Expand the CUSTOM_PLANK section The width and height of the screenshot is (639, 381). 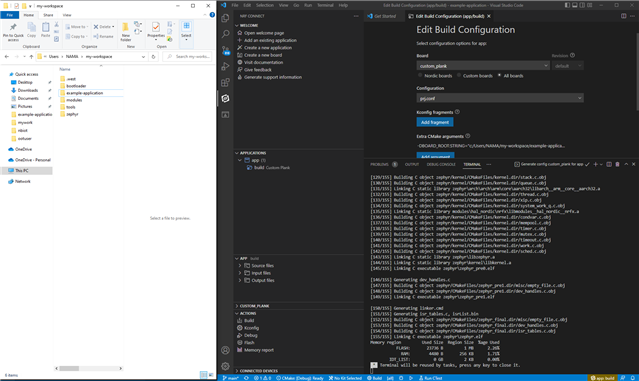(237, 306)
